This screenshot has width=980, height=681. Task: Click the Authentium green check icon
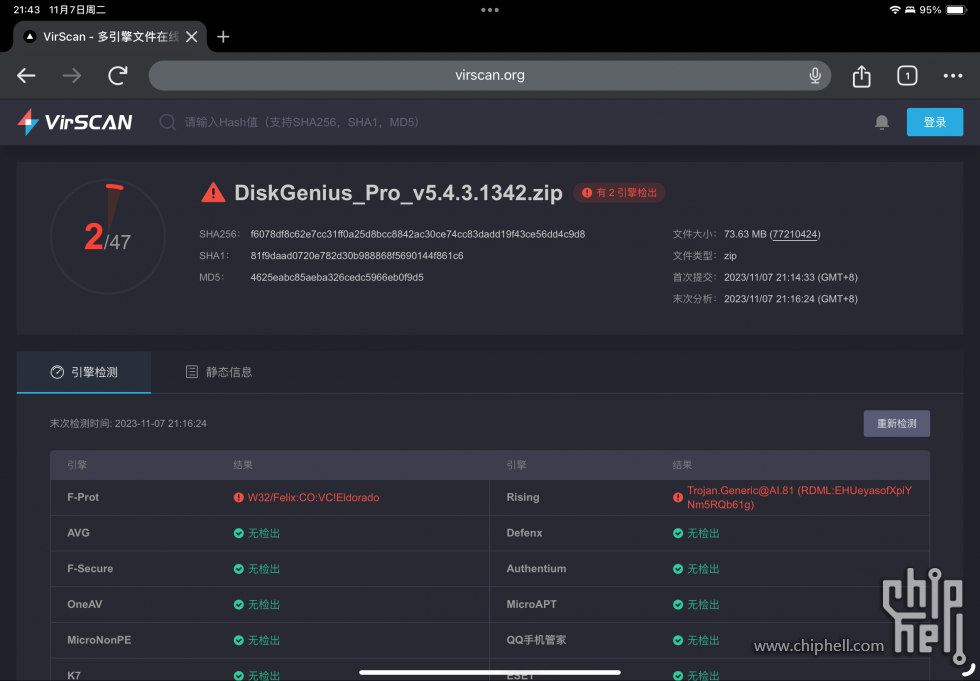(678, 569)
